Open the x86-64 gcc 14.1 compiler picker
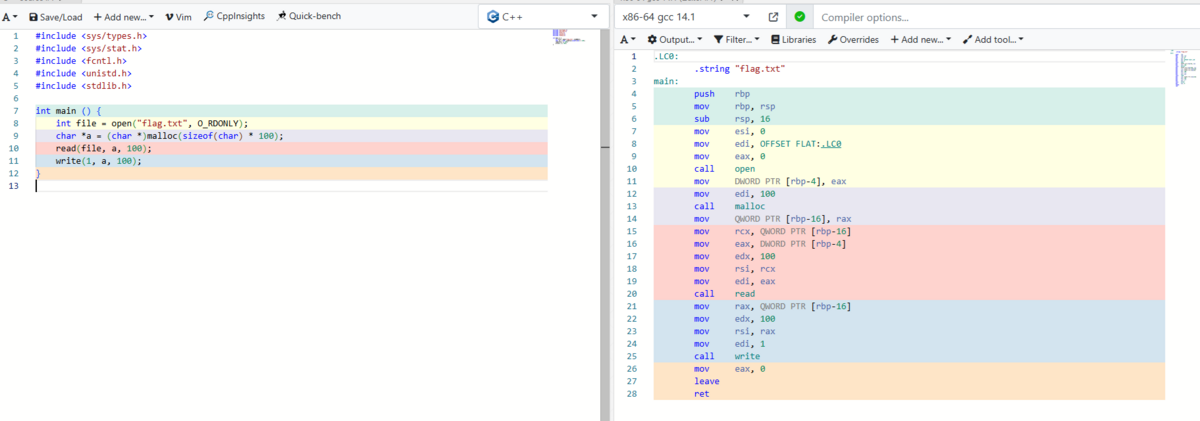 [x=686, y=17]
